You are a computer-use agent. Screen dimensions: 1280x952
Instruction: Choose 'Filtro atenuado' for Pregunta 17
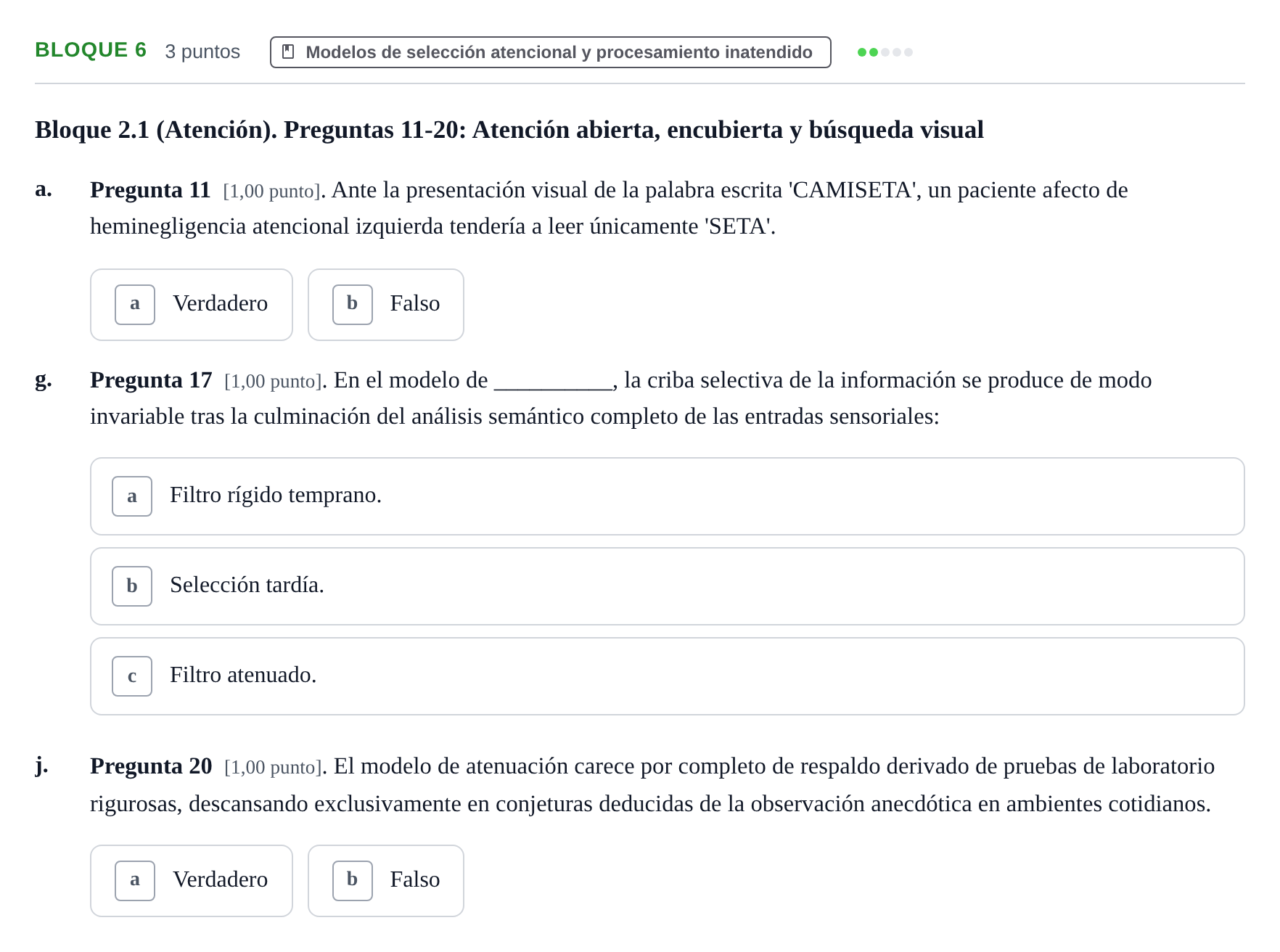pyautogui.click(x=668, y=676)
